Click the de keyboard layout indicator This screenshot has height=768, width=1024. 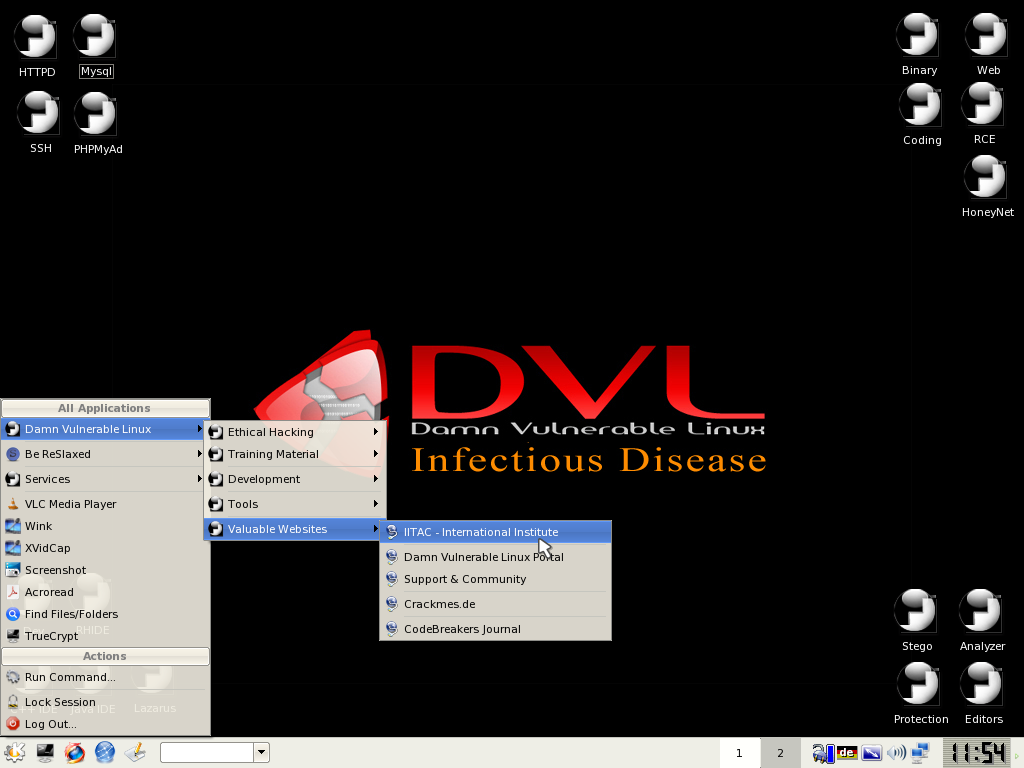[847, 752]
